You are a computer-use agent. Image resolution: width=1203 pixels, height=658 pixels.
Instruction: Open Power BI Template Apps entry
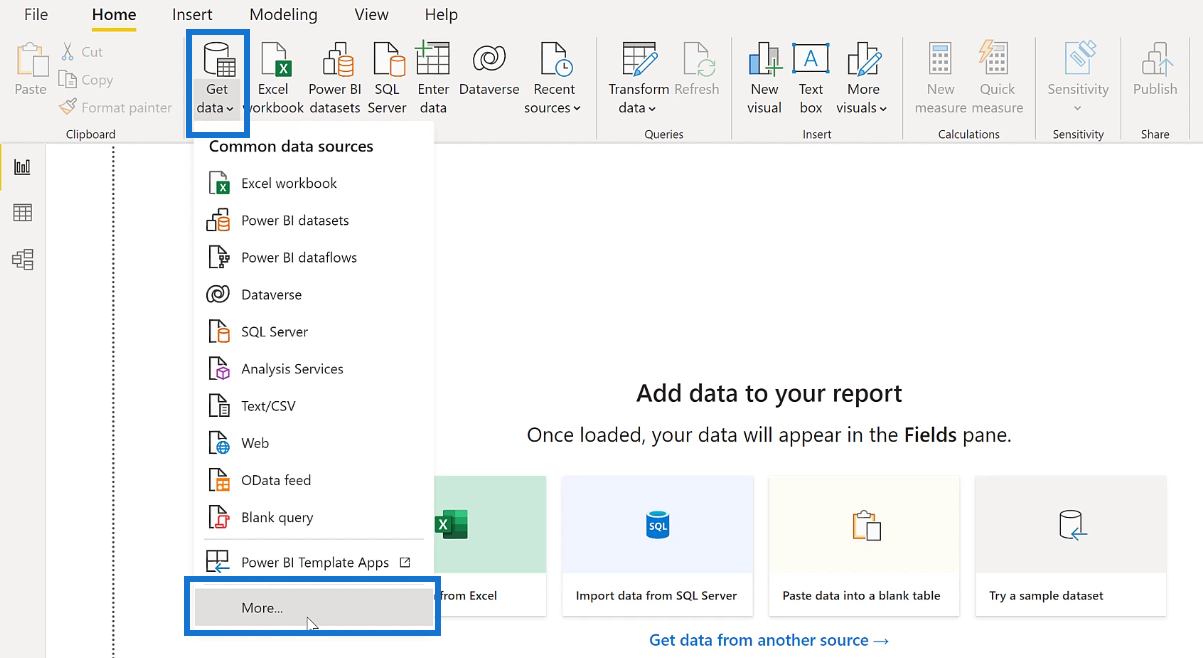pyautogui.click(x=314, y=562)
